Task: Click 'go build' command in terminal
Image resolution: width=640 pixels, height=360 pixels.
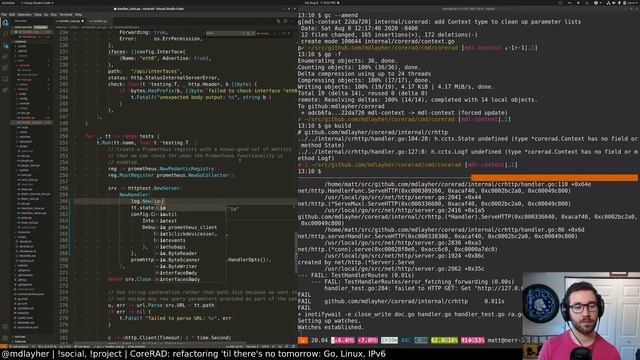Action: coord(338,126)
